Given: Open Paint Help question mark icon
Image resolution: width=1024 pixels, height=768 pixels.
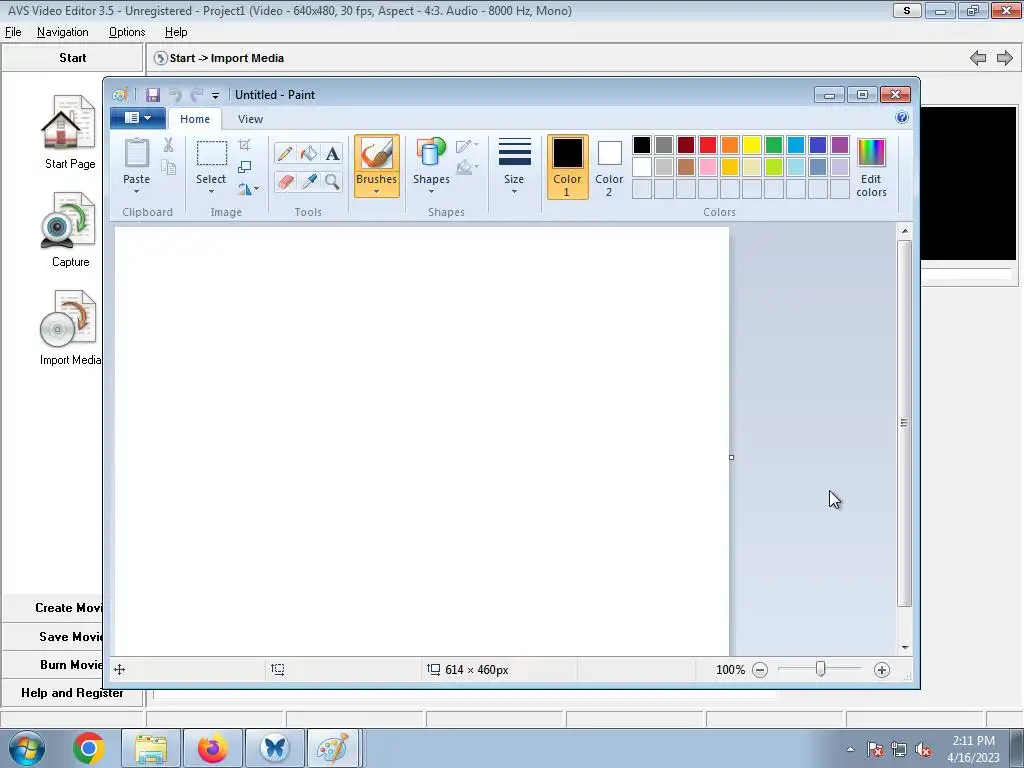Looking at the screenshot, I should (x=902, y=118).
